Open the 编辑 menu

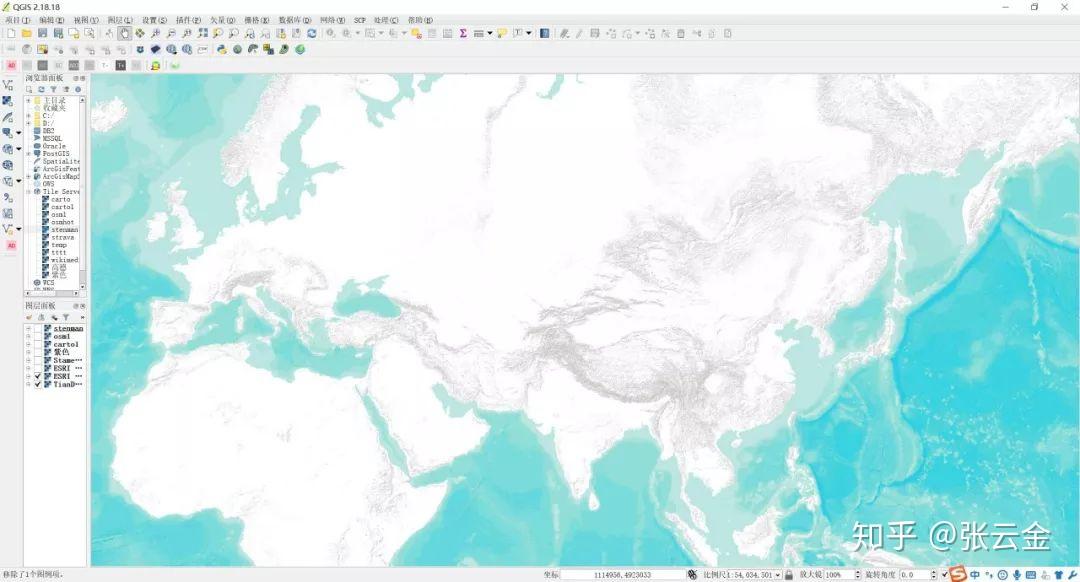(52, 20)
